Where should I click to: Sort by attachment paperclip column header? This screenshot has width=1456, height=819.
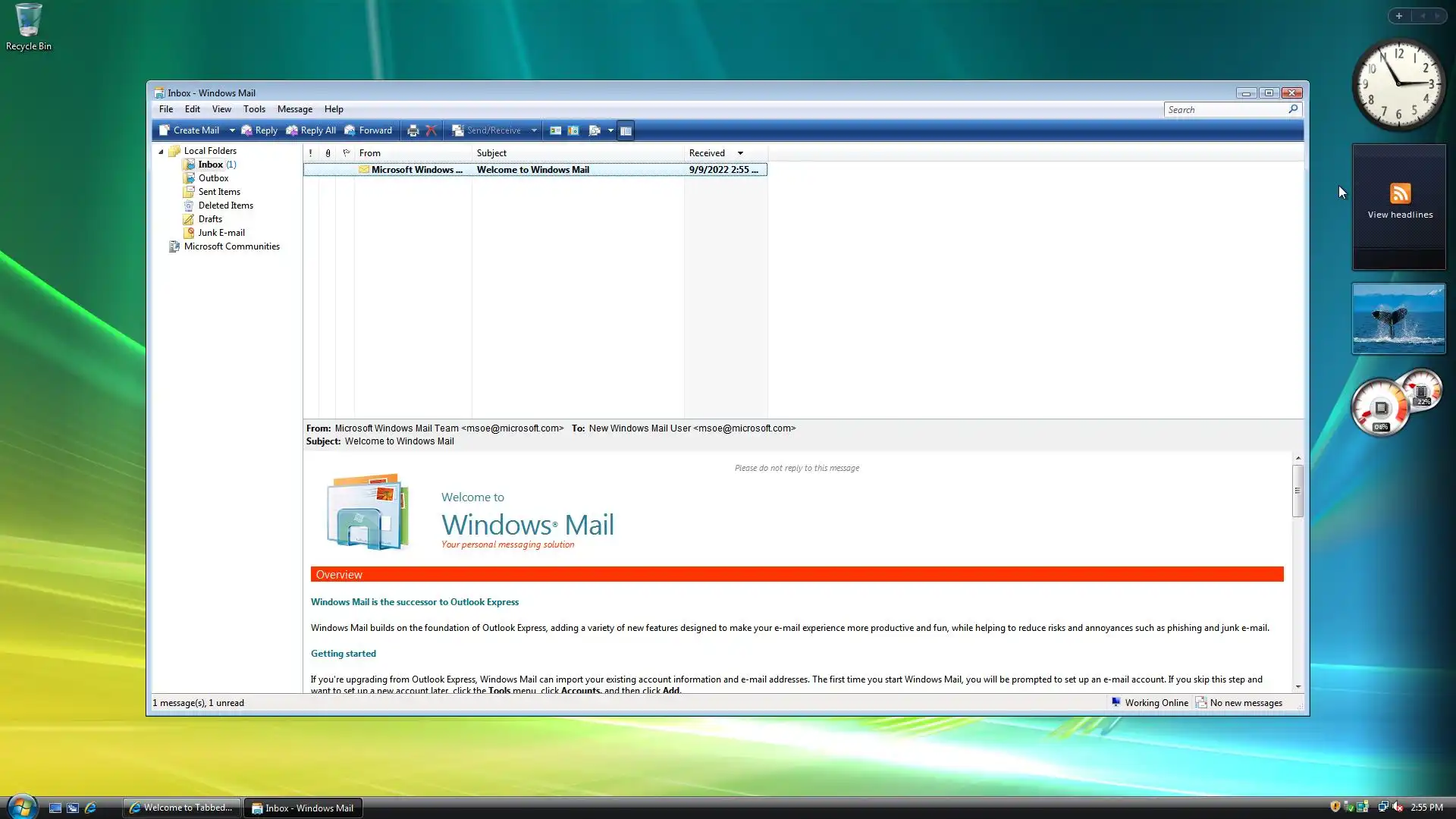coord(328,153)
